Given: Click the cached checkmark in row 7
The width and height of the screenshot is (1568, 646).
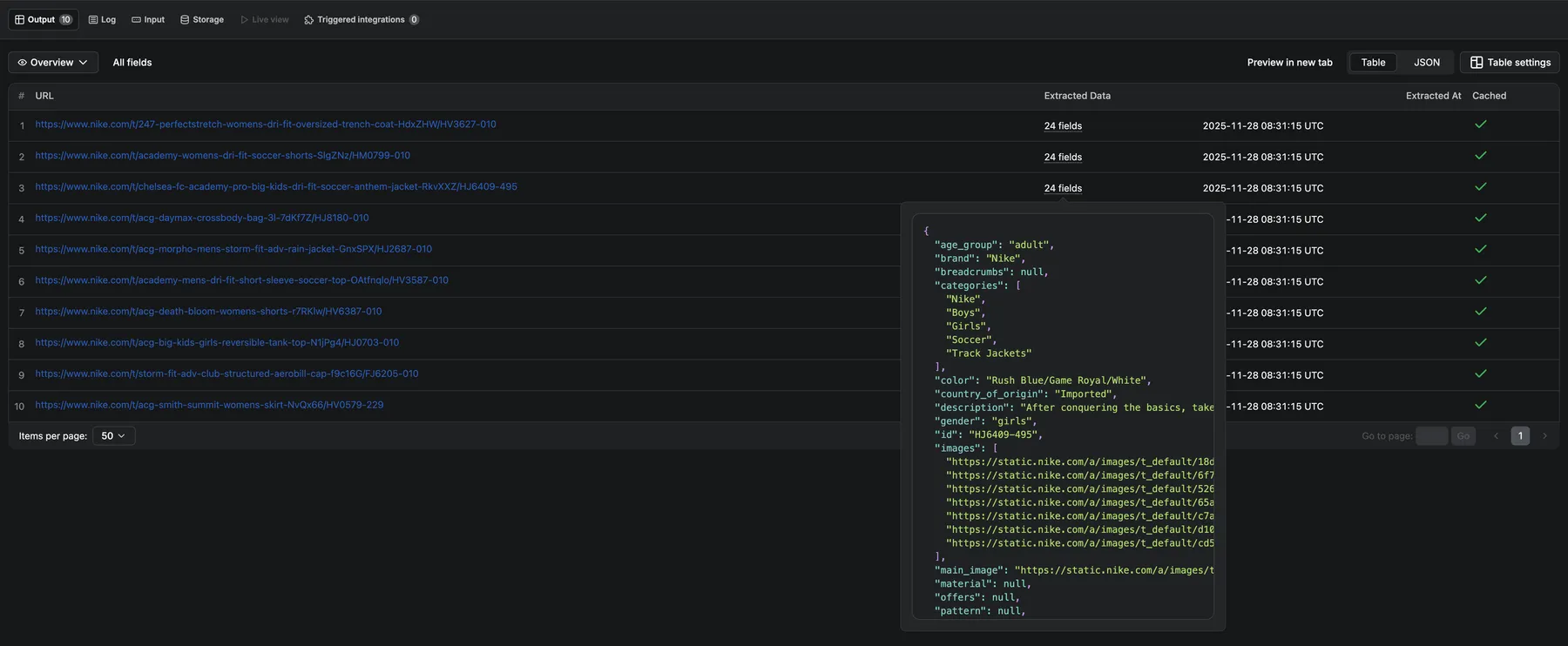Looking at the screenshot, I should pos(1480,312).
